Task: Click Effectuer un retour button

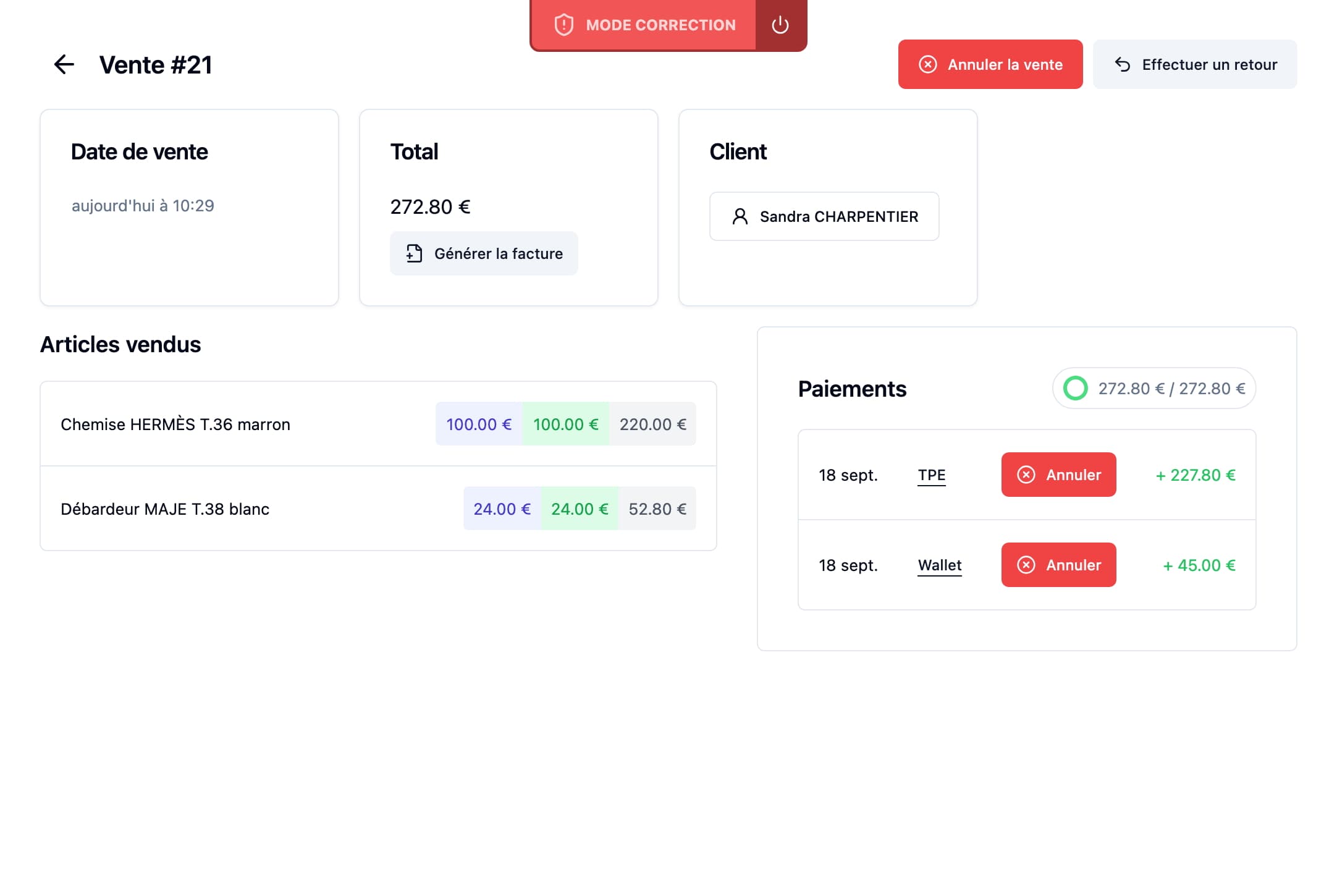Action: (x=1194, y=64)
